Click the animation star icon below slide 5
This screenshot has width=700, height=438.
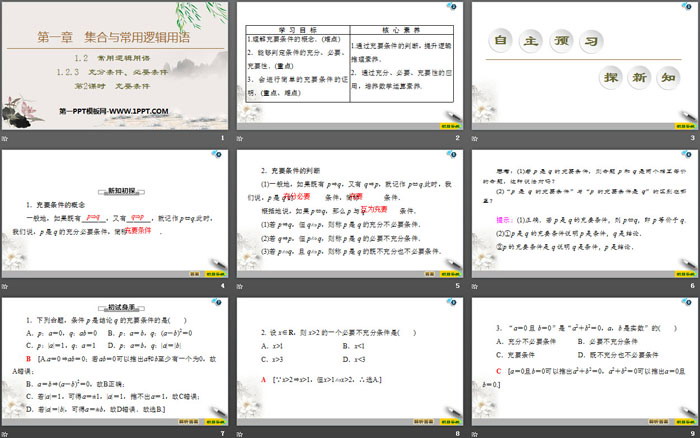[x=240, y=285]
